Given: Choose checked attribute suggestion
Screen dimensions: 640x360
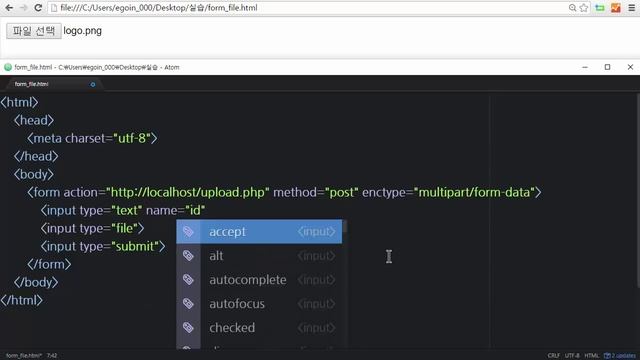Looking at the screenshot, I should click(259, 328).
